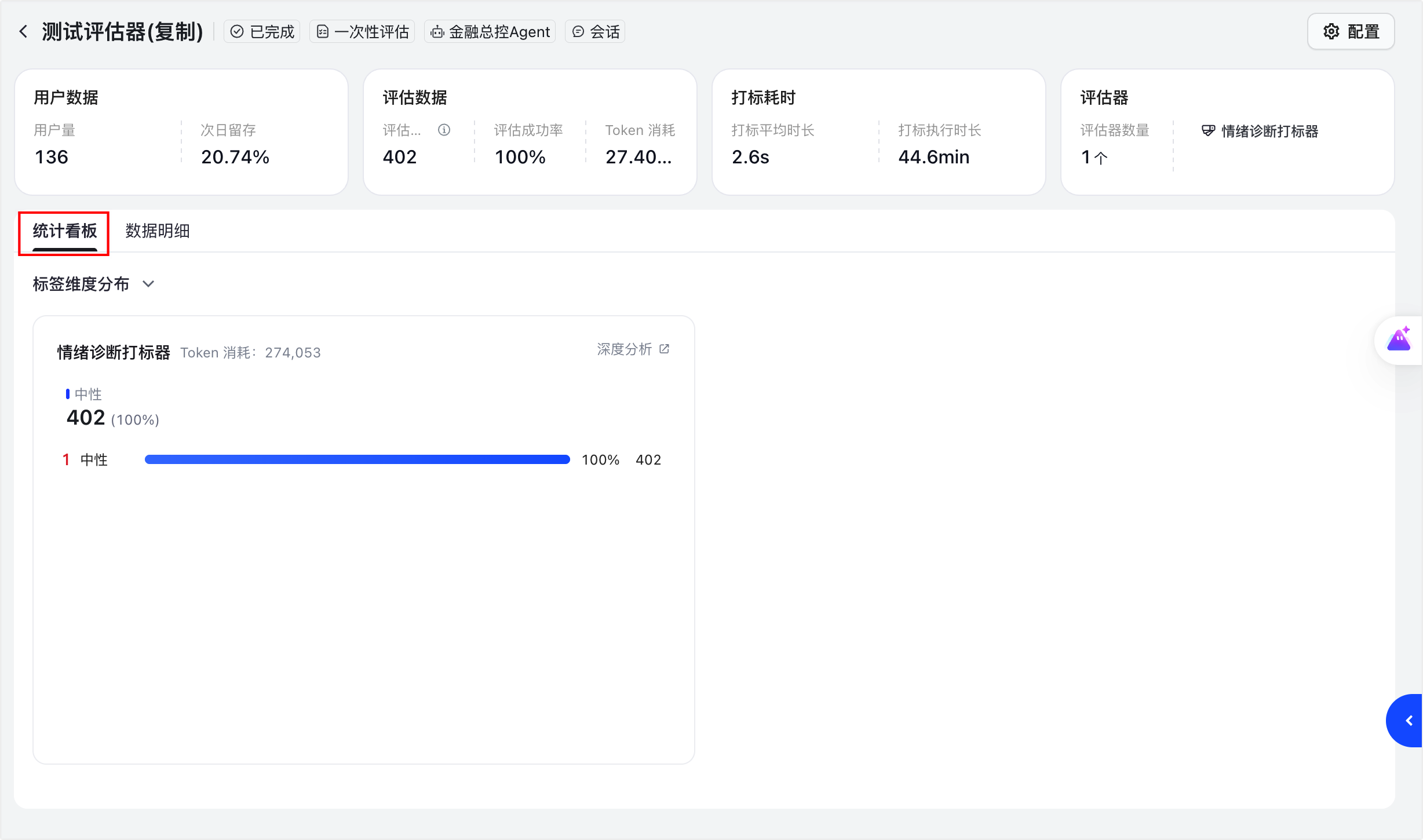Open the purple AI assistant icon
The width and height of the screenshot is (1423, 840).
1399,340
